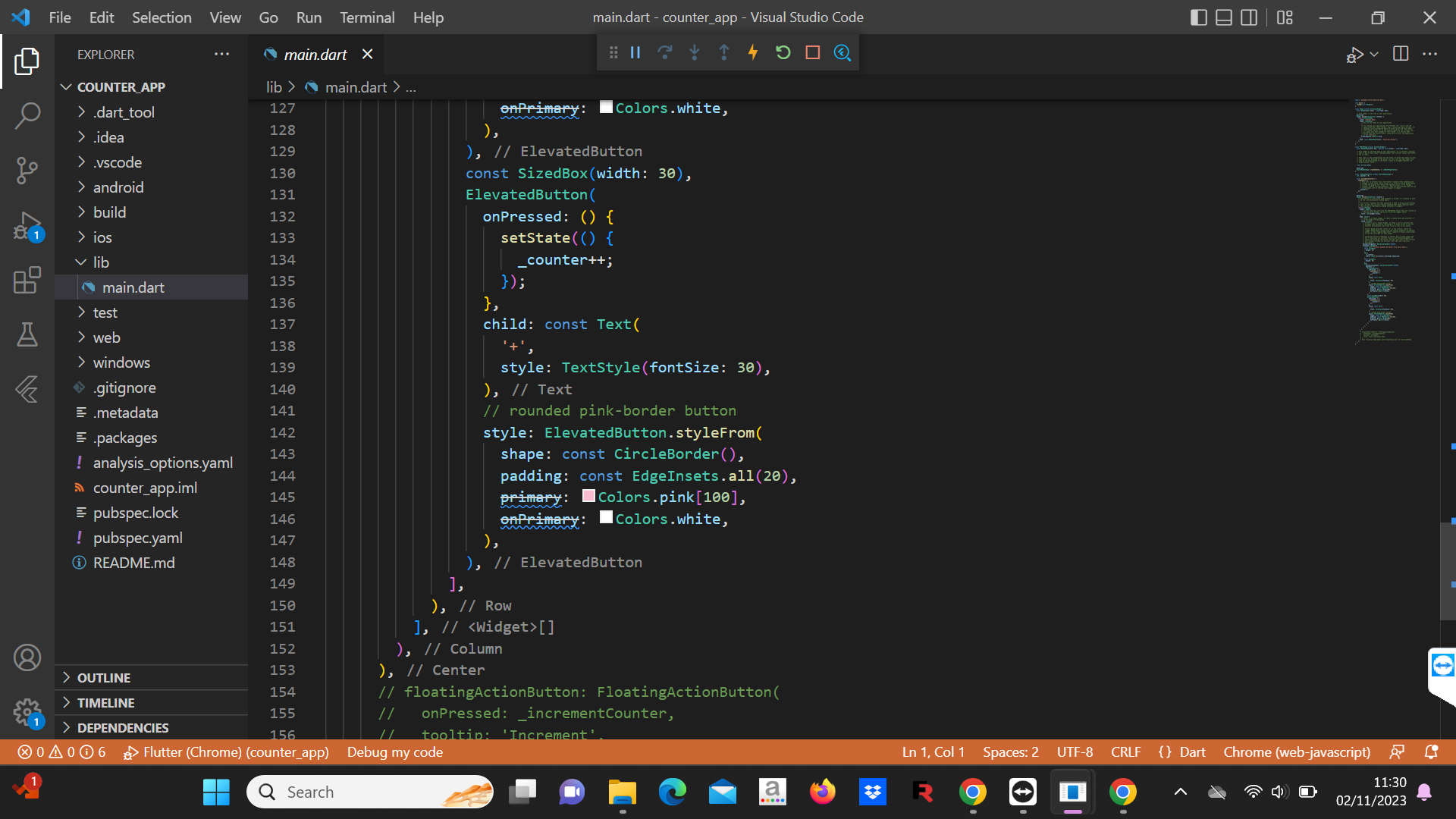Click Flutter (Chrome) (counter_app) debug status

click(x=226, y=752)
